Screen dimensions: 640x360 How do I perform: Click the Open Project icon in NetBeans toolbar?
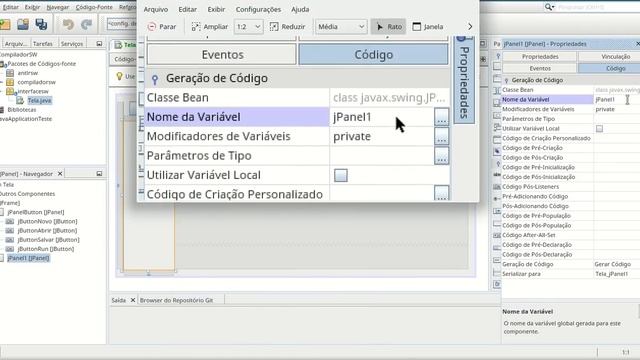[23, 24]
